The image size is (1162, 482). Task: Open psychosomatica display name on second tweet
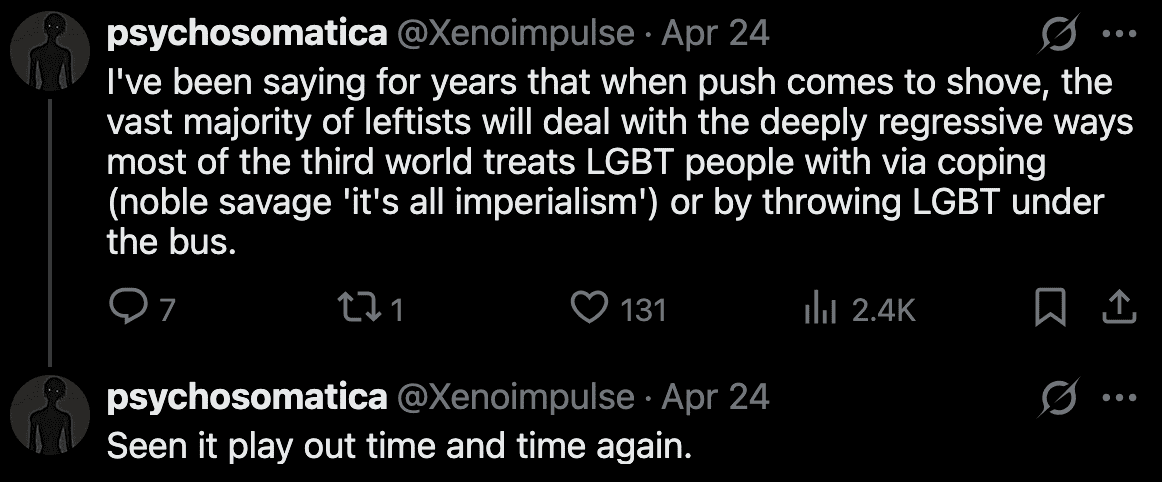pyautogui.click(x=246, y=398)
